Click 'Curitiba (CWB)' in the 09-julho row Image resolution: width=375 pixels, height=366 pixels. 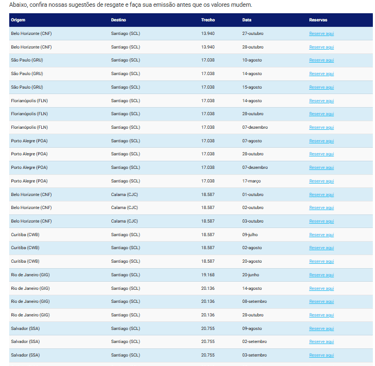point(25,235)
